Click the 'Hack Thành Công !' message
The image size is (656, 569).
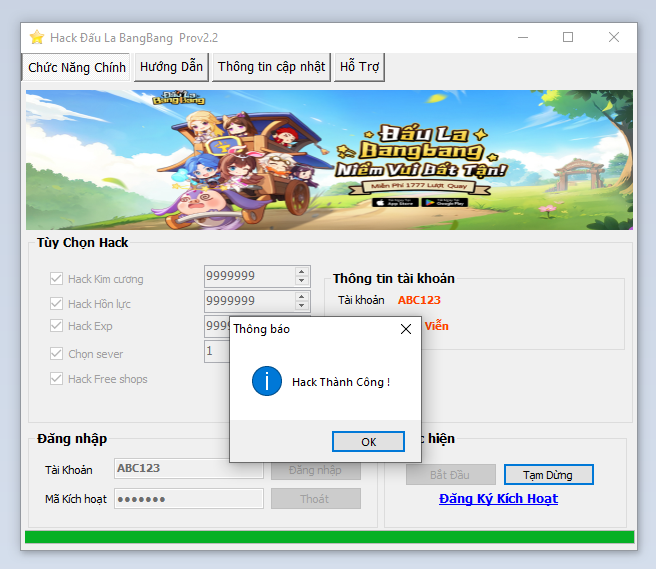tap(341, 382)
